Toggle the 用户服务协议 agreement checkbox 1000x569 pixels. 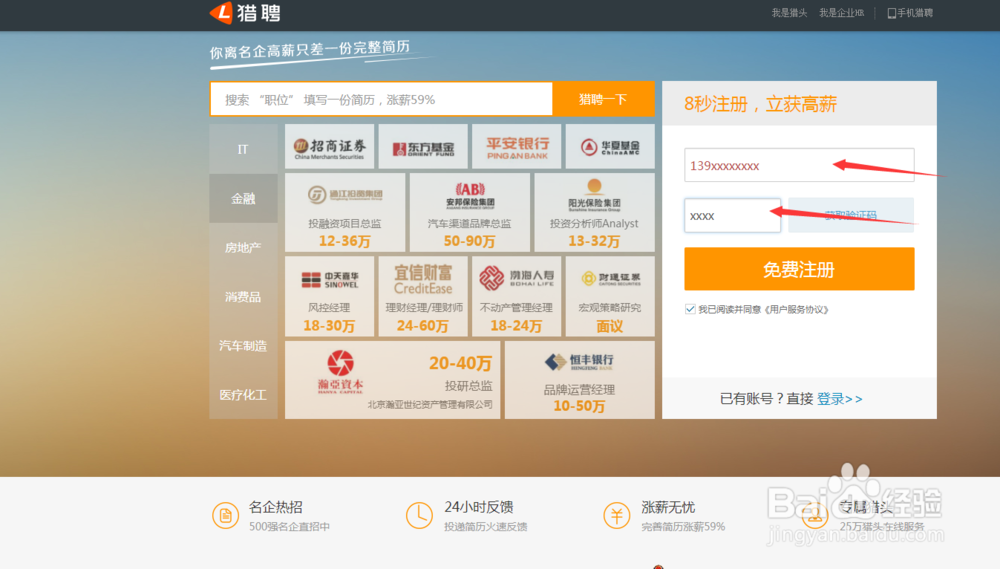(690, 309)
